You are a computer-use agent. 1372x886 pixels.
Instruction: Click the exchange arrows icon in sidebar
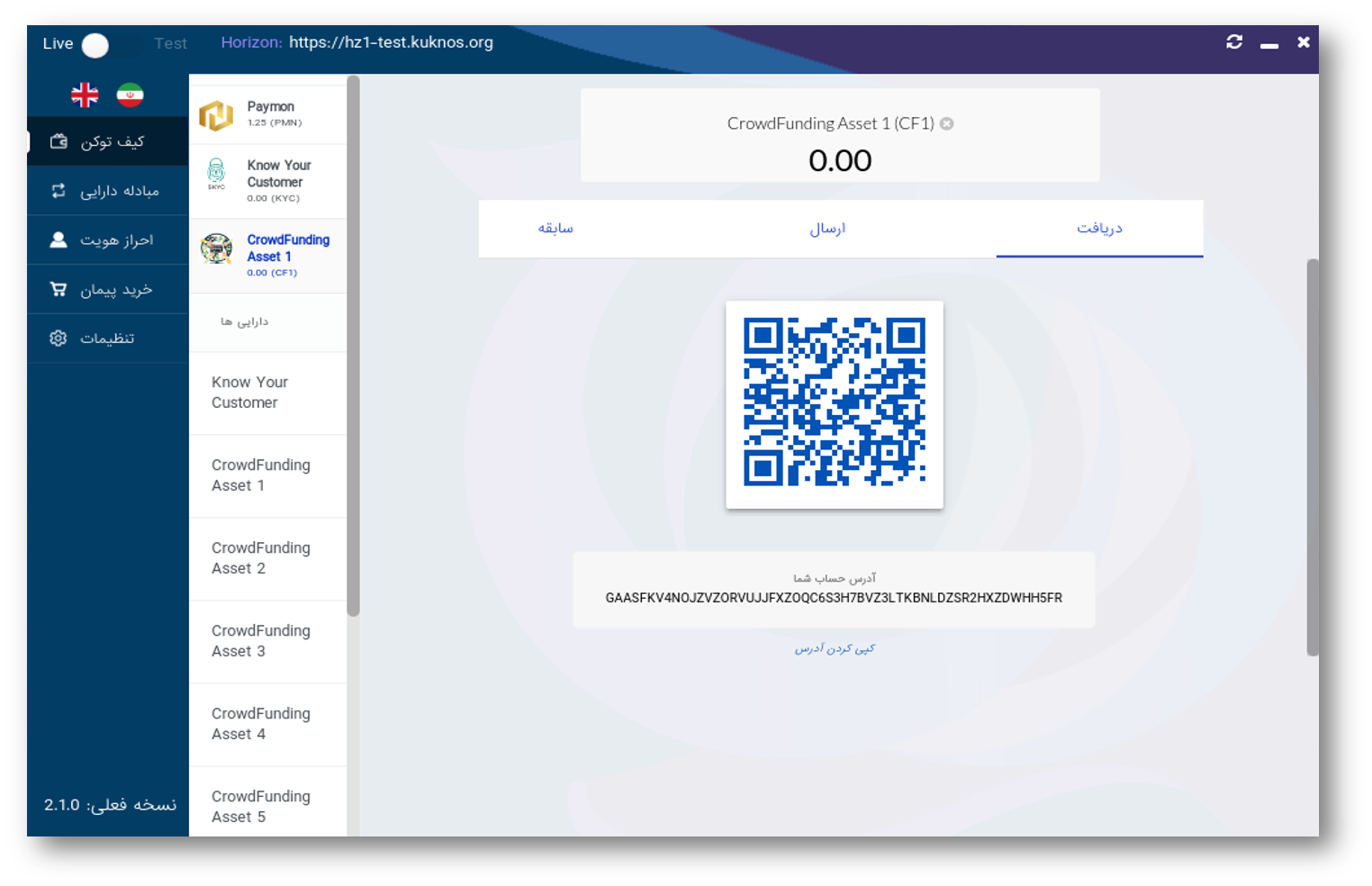[59, 191]
